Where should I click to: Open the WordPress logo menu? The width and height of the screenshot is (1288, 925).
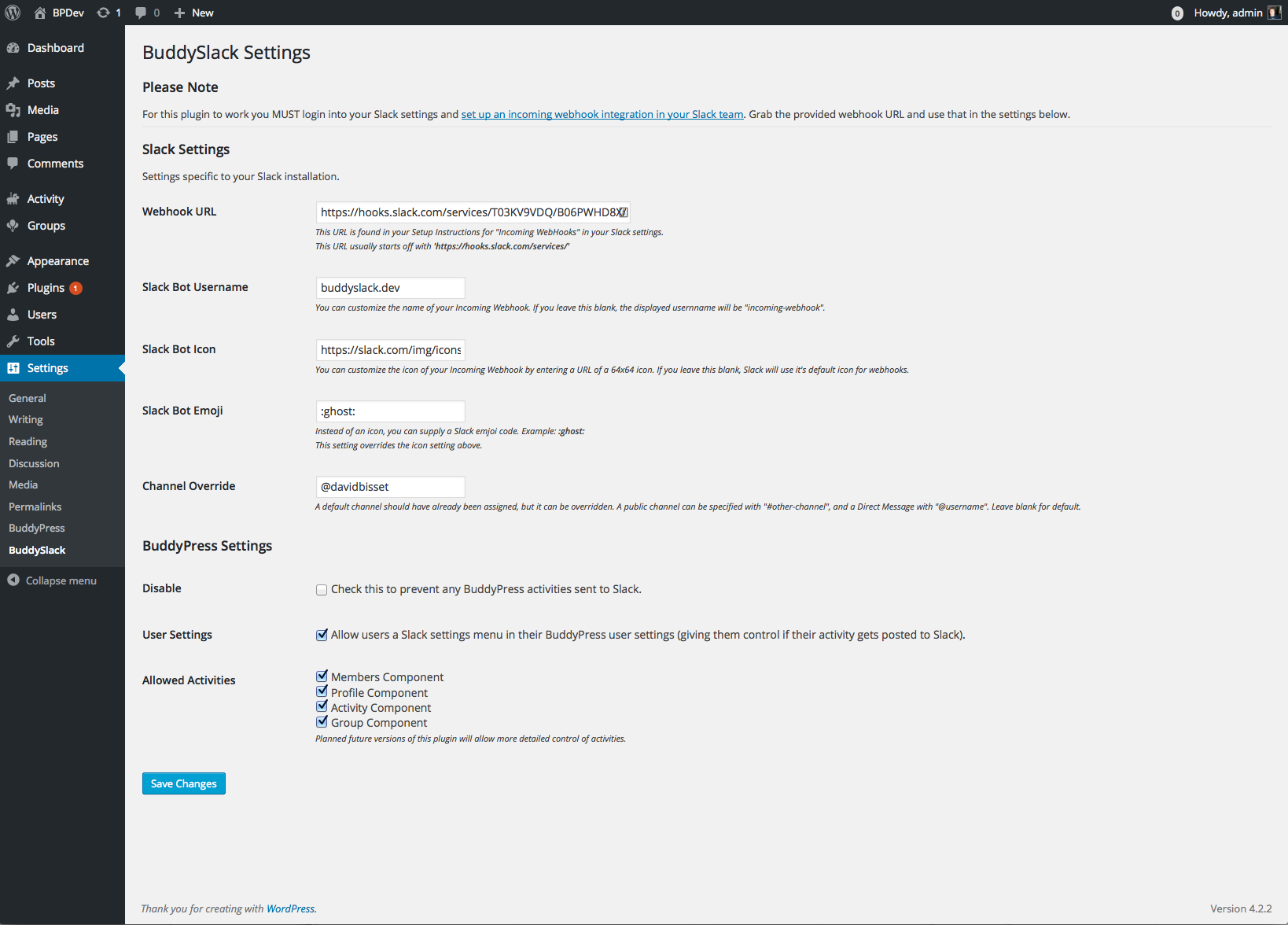click(13, 12)
